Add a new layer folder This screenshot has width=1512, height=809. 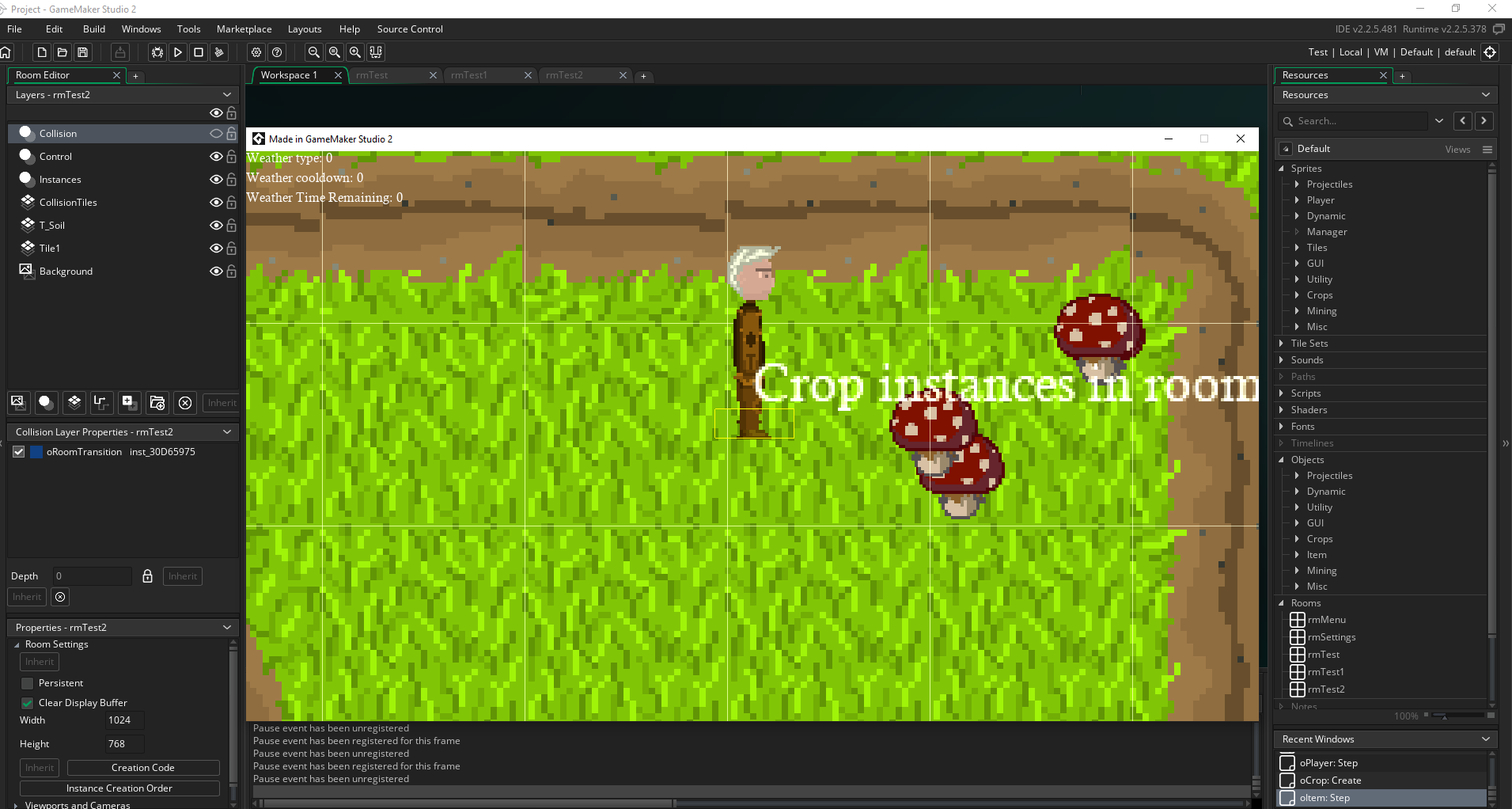pos(157,402)
